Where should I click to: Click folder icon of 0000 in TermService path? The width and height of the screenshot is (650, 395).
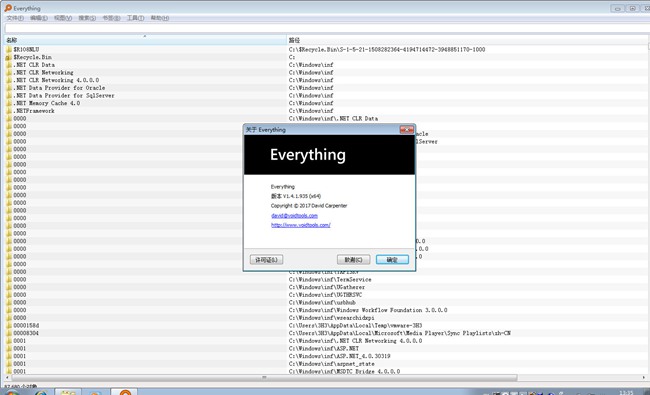coord(9,279)
